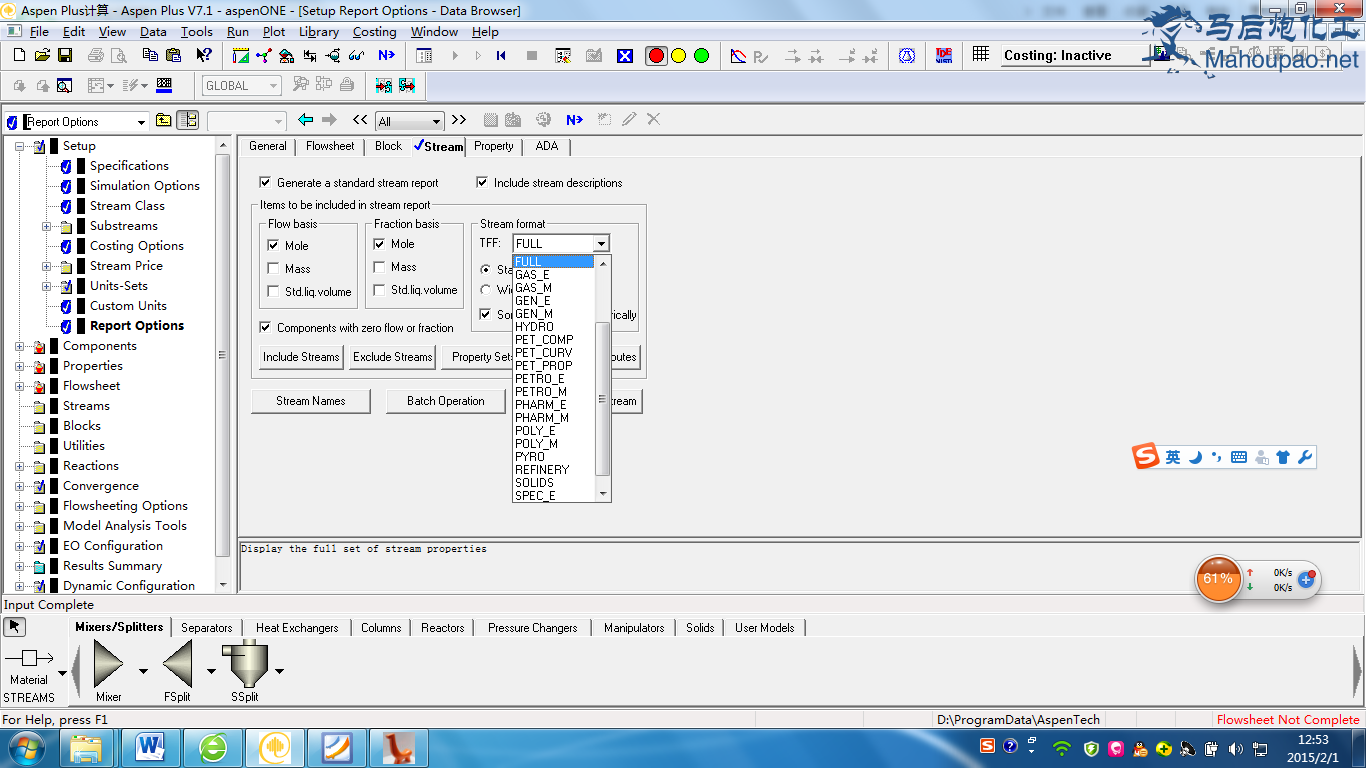Click the Copy icon in toolbar
Image resolution: width=1366 pixels, height=768 pixels.
[x=152, y=56]
